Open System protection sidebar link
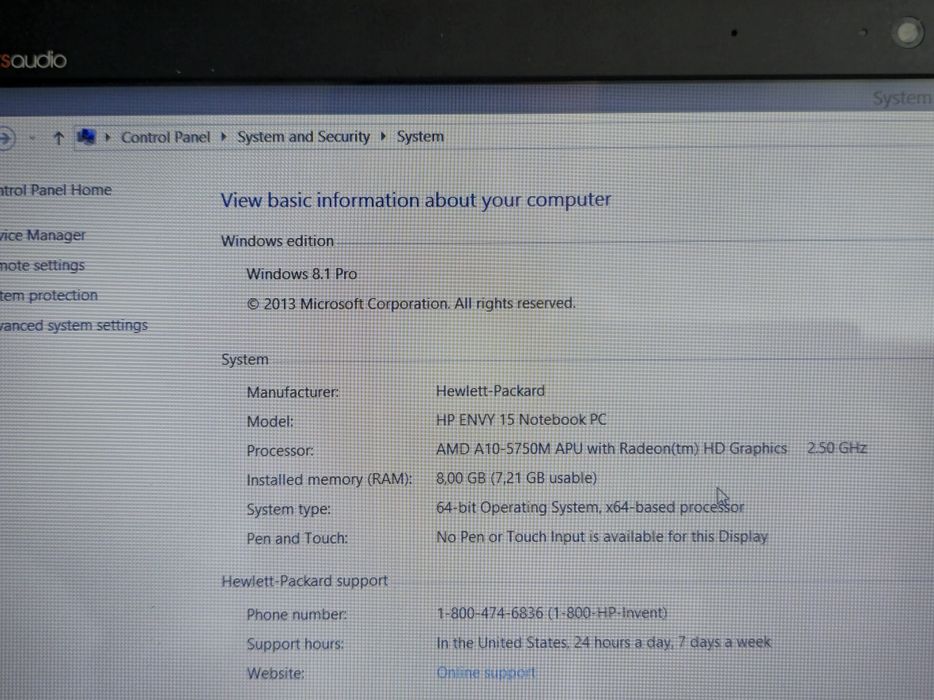934x700 pixels. [49, 295]
